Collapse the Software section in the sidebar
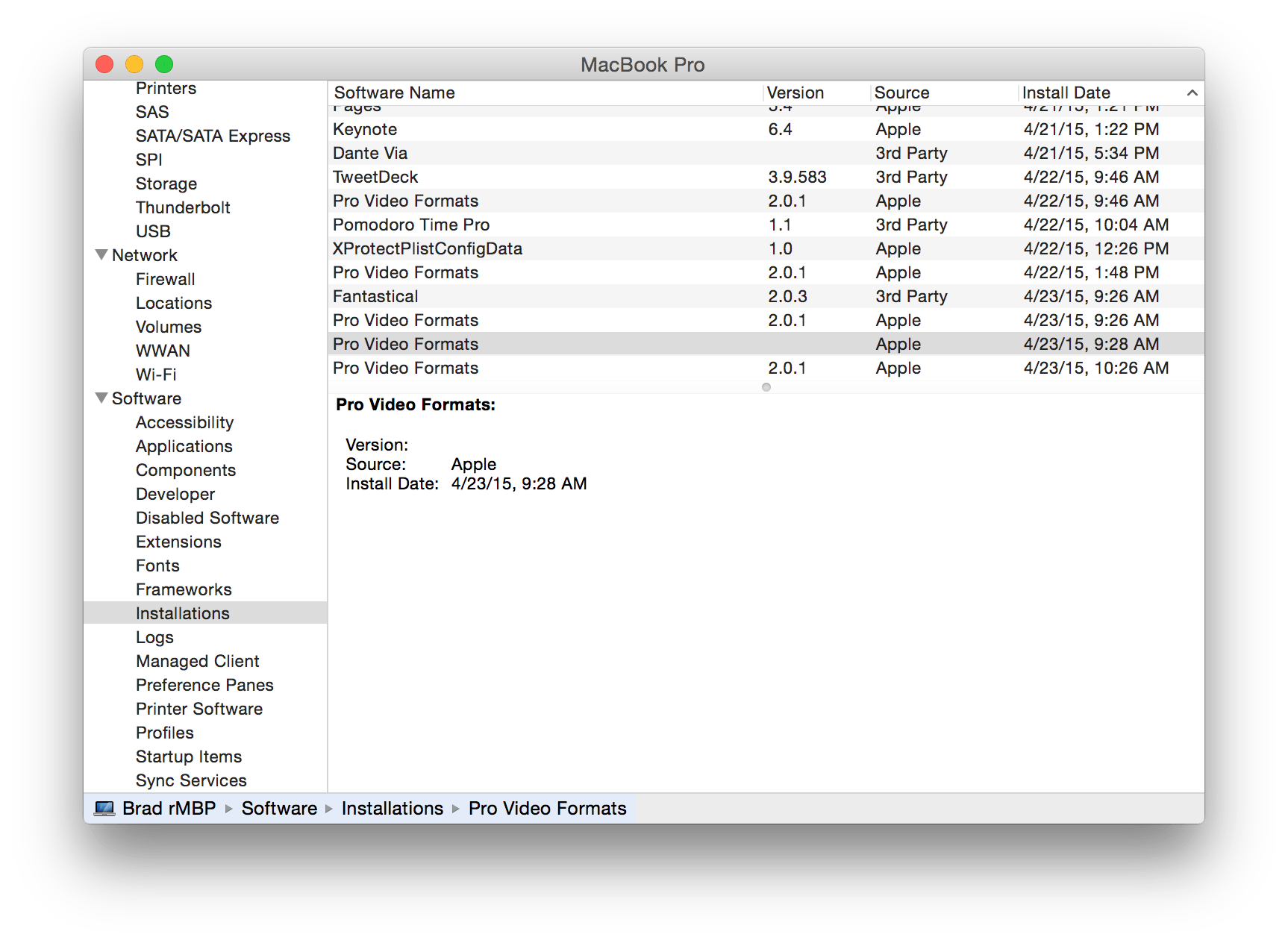The height and width of the screenshot is (943, 1288). tap(101, 398)
